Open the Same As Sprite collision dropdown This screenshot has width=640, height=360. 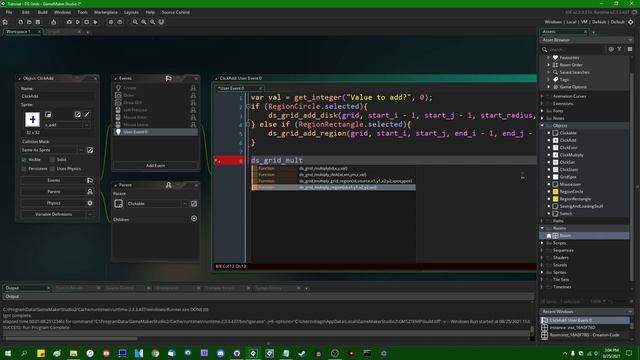pyautogui.click(x=81, y=150)
